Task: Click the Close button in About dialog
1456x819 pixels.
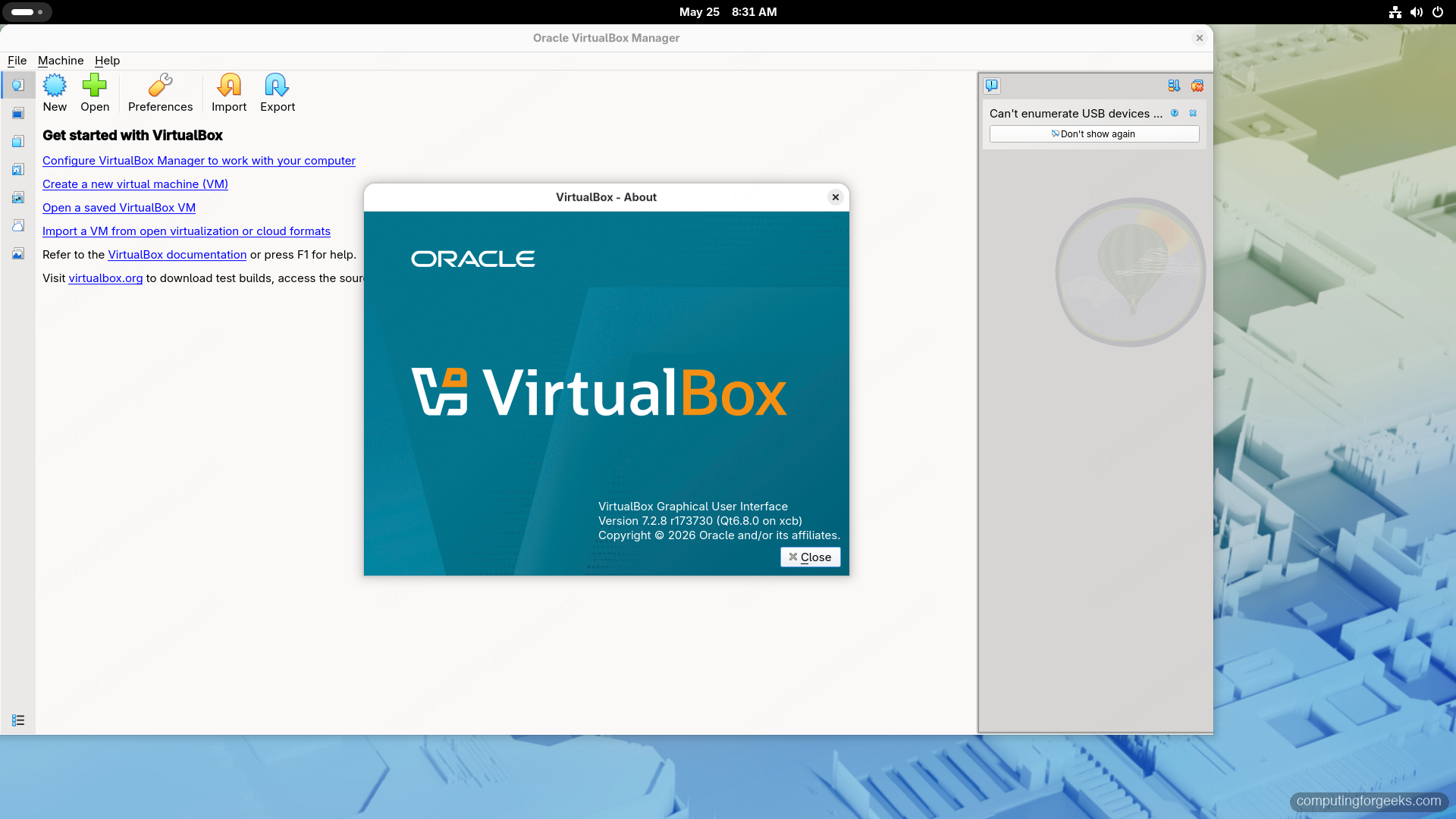Action: tap(810, 557)
